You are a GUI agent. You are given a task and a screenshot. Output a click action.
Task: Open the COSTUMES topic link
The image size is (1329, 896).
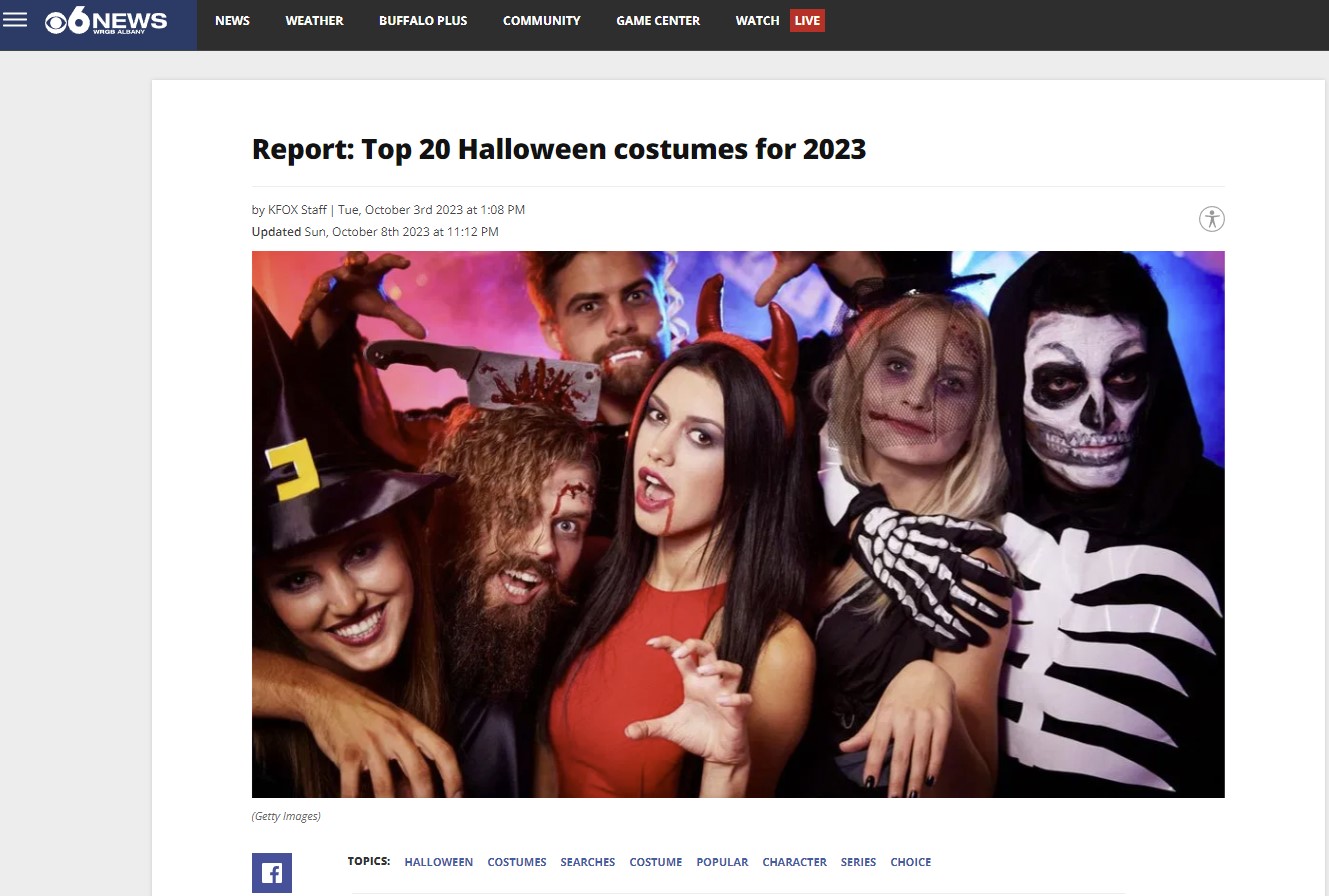coord(516,862)
